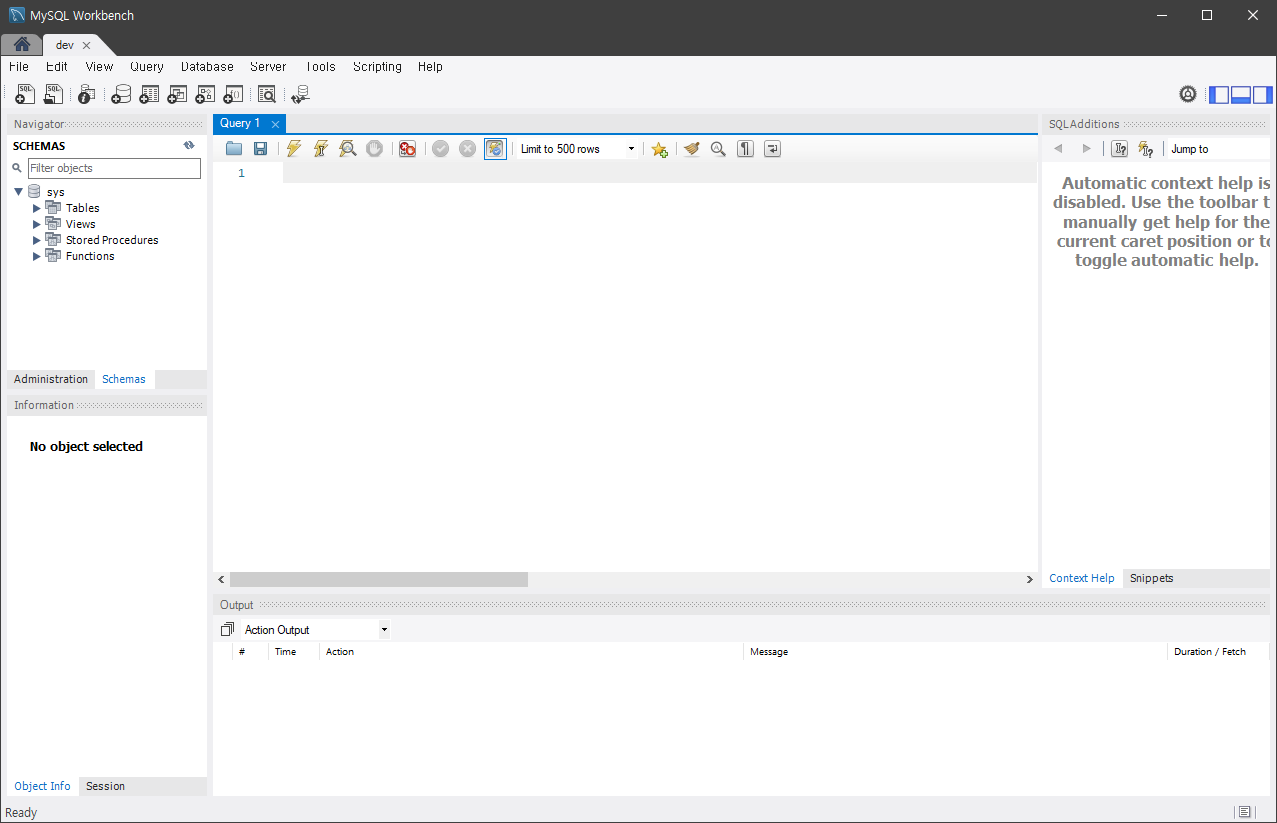Open Session tab

[105, 786]
